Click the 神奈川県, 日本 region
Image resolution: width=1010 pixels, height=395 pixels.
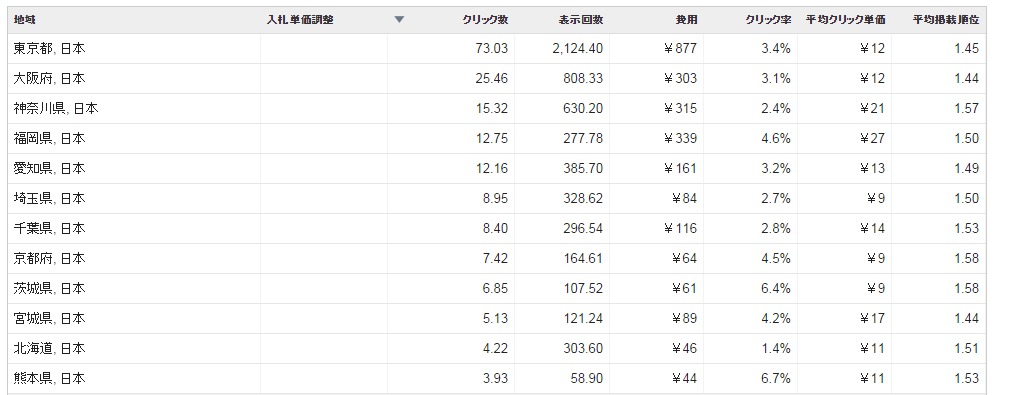(56, 108)
